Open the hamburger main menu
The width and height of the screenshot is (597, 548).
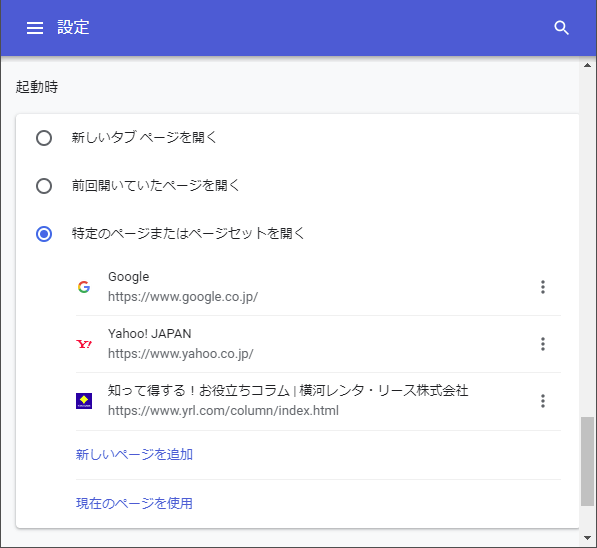coord(35,28)
